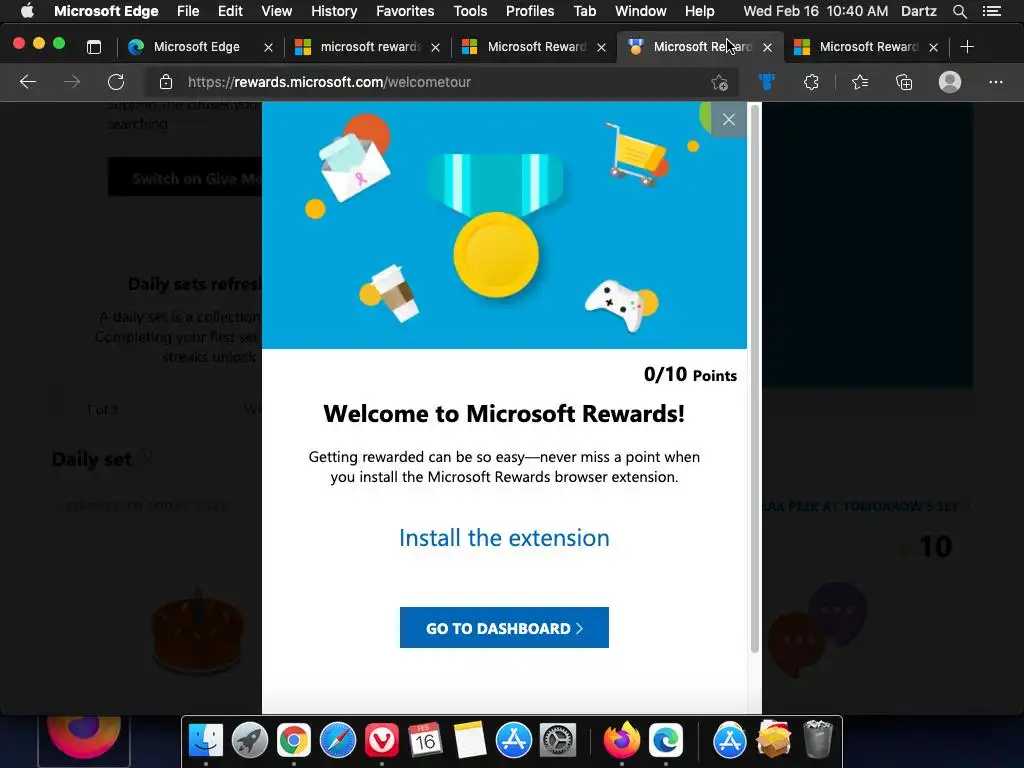The height and width of the screenshot is (768, 1024).
Task: Open the Apple menu
Action: (27, 11)
